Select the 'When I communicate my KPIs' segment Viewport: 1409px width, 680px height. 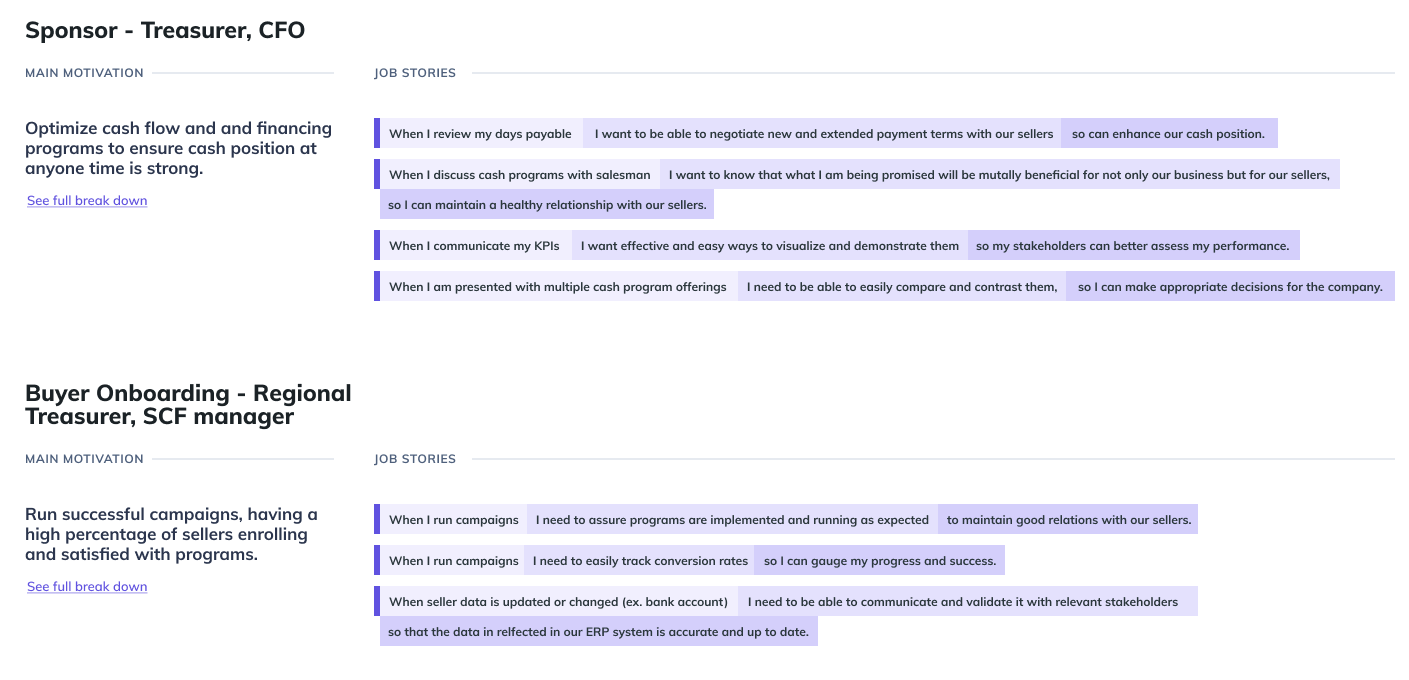(x=473, y=246)
